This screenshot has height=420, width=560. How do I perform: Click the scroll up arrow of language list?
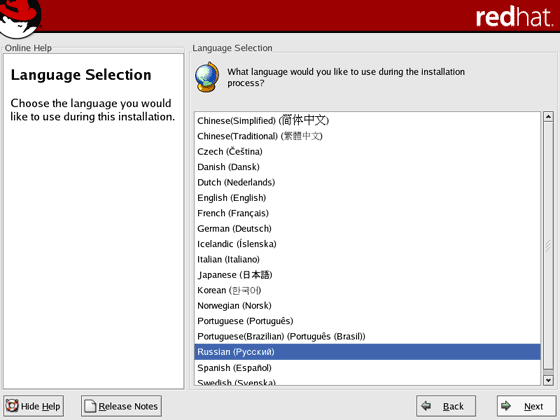(x=548, y=117)
